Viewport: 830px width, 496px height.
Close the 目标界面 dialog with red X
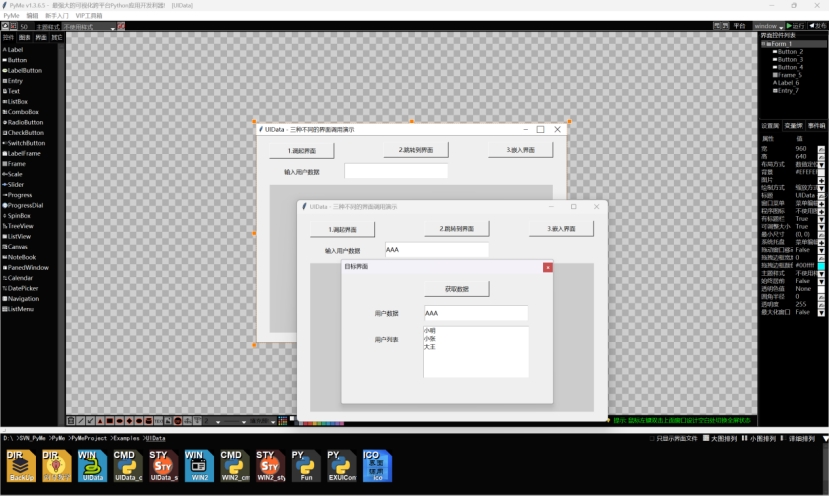click(x=548, y=267)
